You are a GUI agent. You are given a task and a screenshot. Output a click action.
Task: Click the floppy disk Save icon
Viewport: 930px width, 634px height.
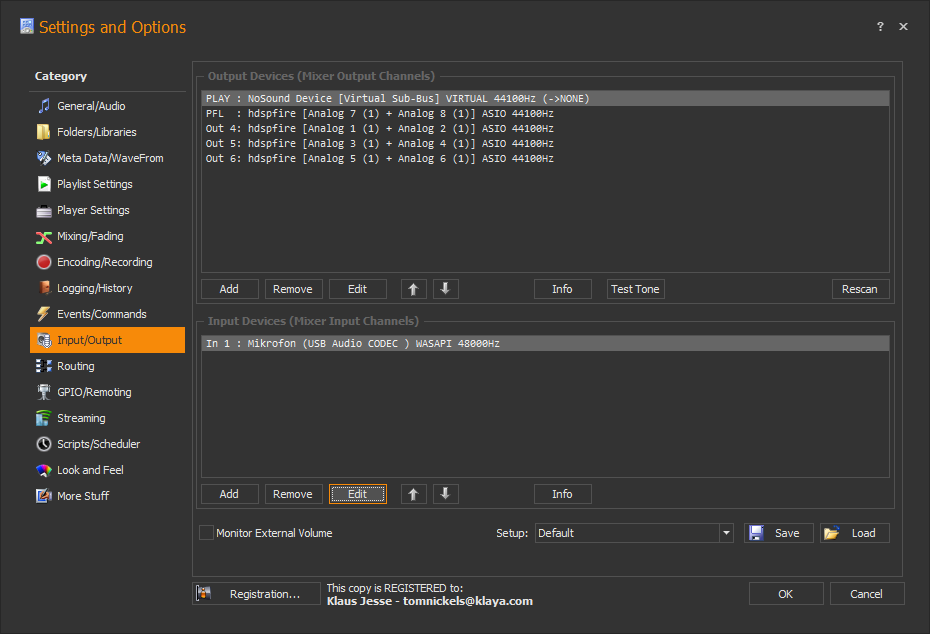pos(756,533)
